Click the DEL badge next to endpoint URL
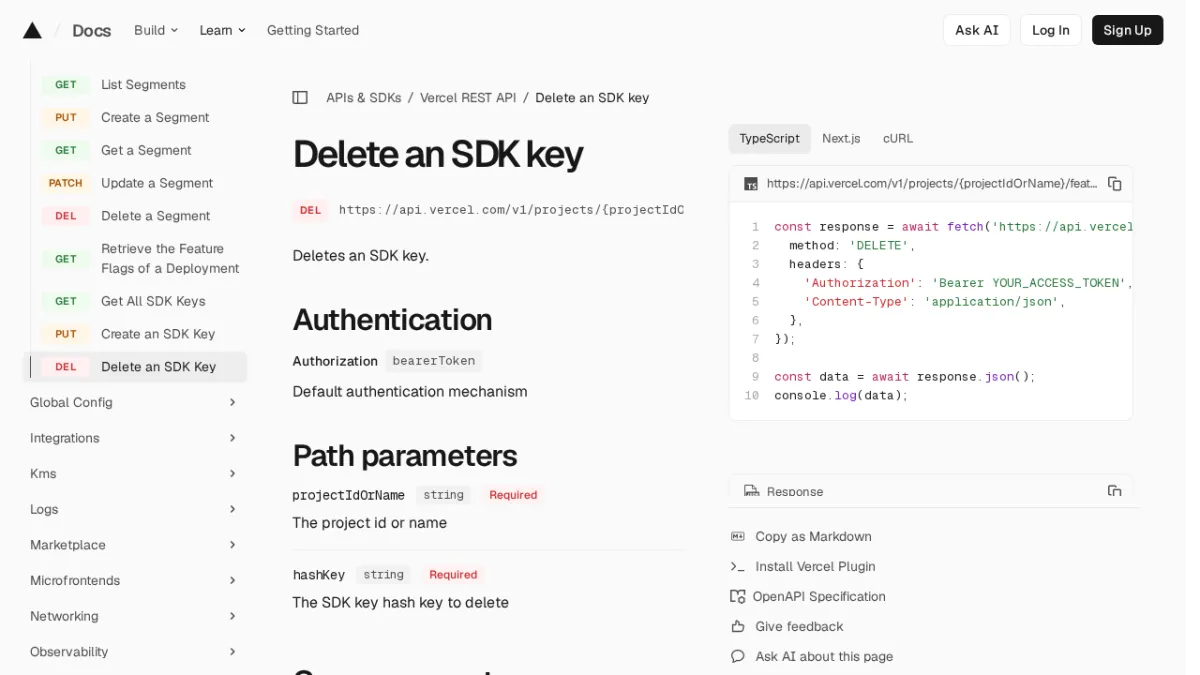 pyautogui.click(x=311, y=210)
